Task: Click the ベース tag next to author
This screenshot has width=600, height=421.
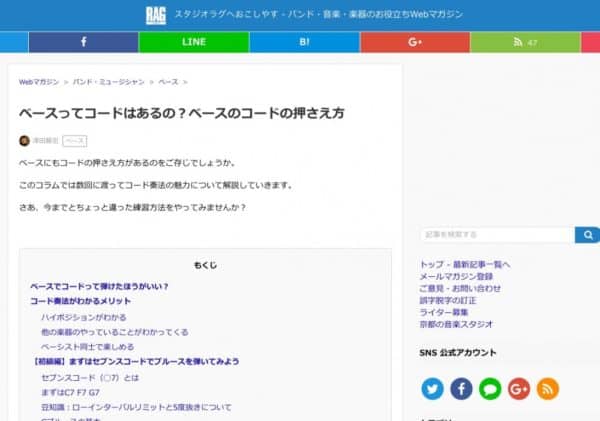Action: pyautogui.click(x=75, y=141)
